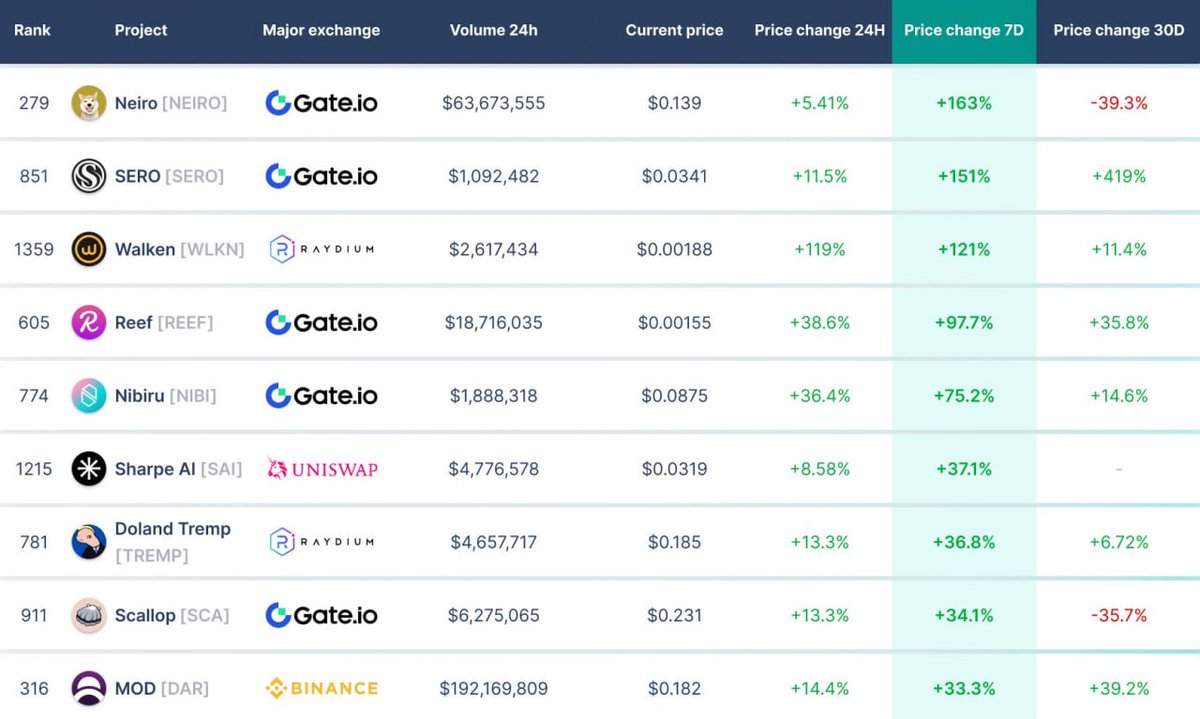This screenshot has width=1200, height=719.
Task: Select the MOD price change +33.3% cell
Action: tap(964, 688)
